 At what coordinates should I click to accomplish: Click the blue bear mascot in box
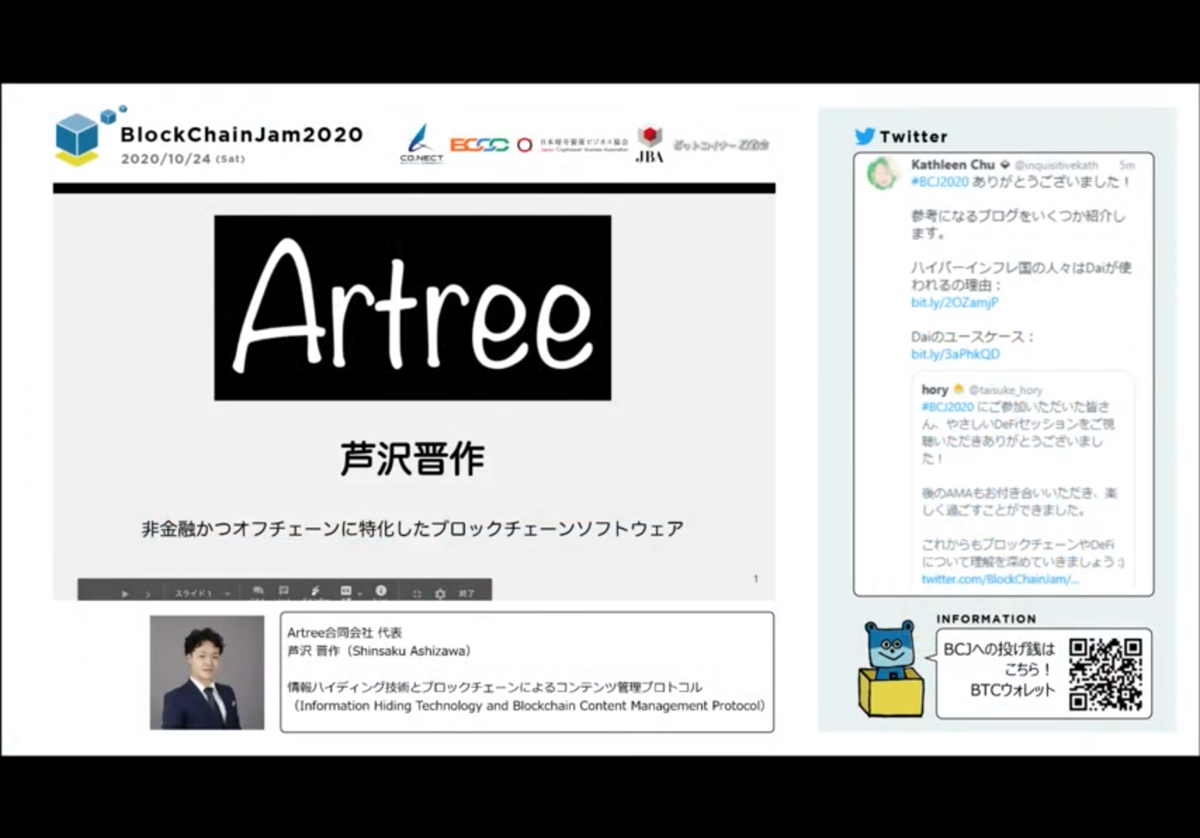[x=890, y=667]
